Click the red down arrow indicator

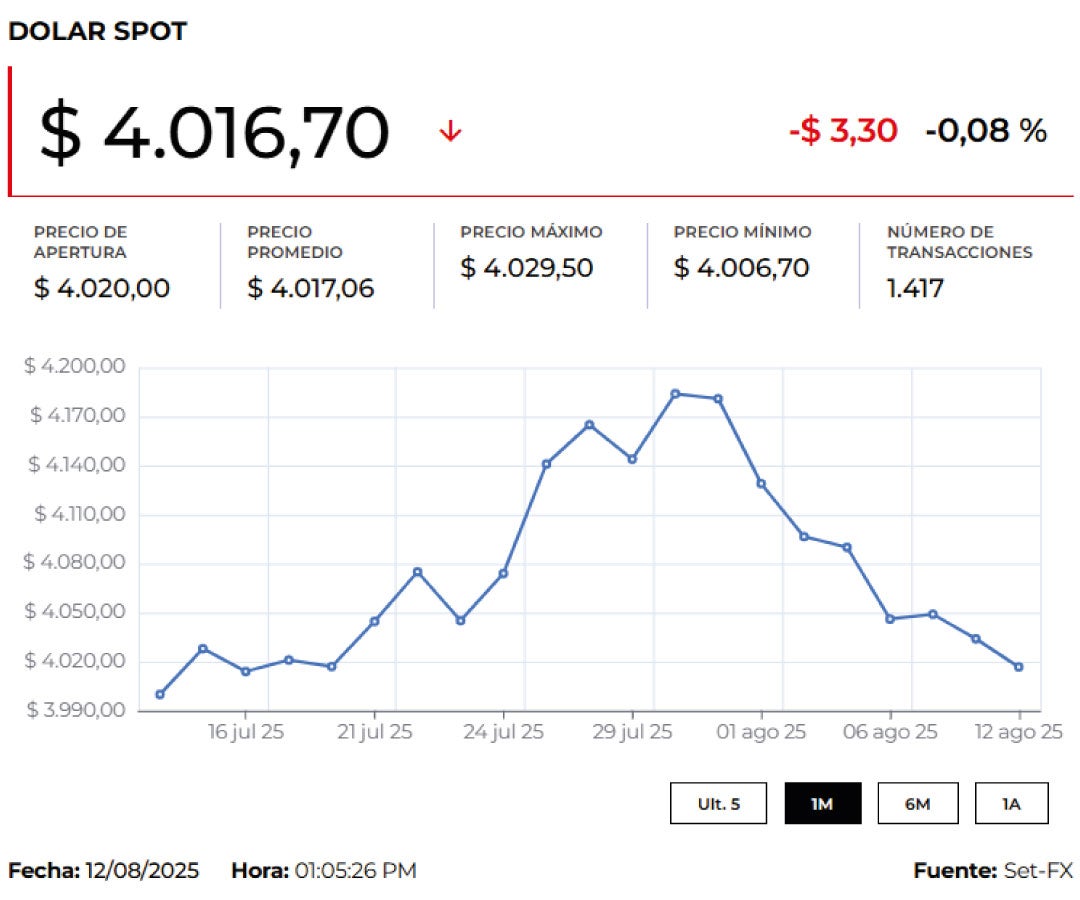450,131
